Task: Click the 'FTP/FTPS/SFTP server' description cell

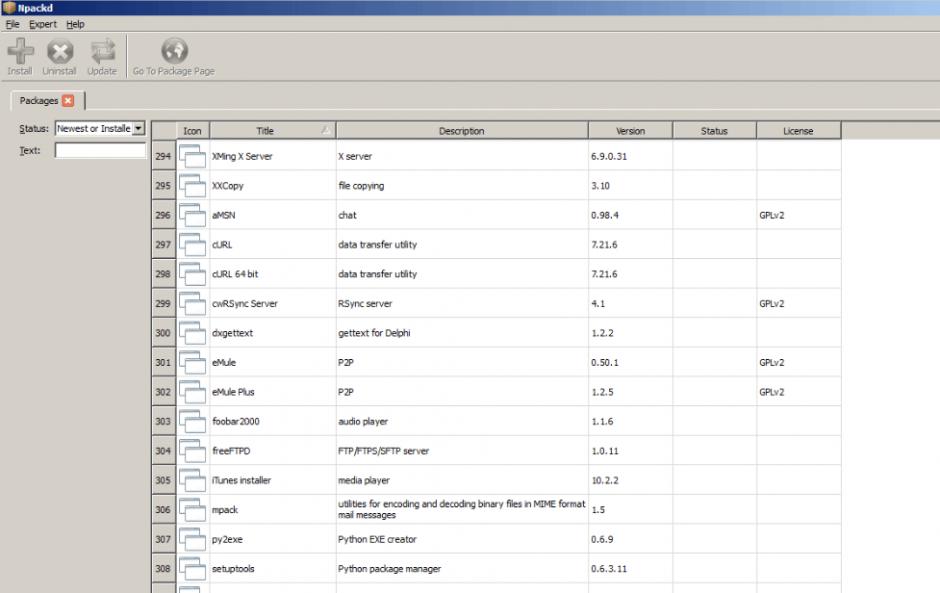Action: pyautogui.click(x=462, y=450)
